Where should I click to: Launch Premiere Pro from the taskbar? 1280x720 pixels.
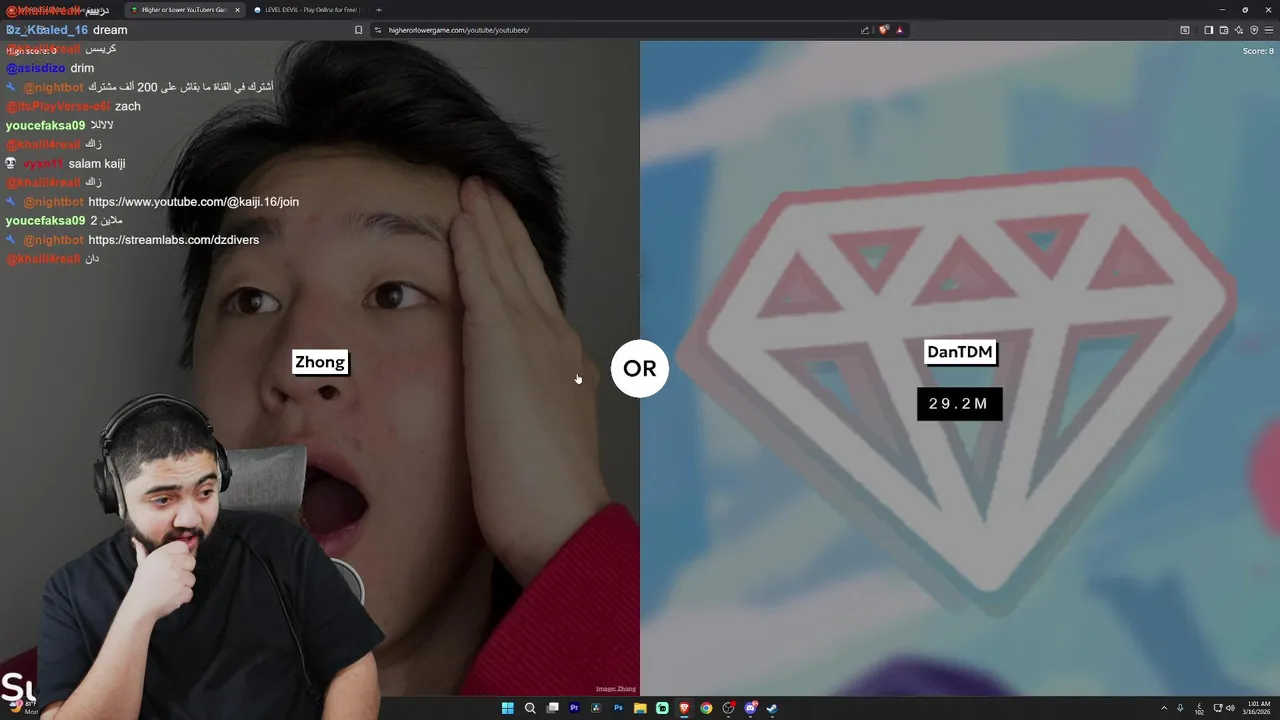click(574, 708)
